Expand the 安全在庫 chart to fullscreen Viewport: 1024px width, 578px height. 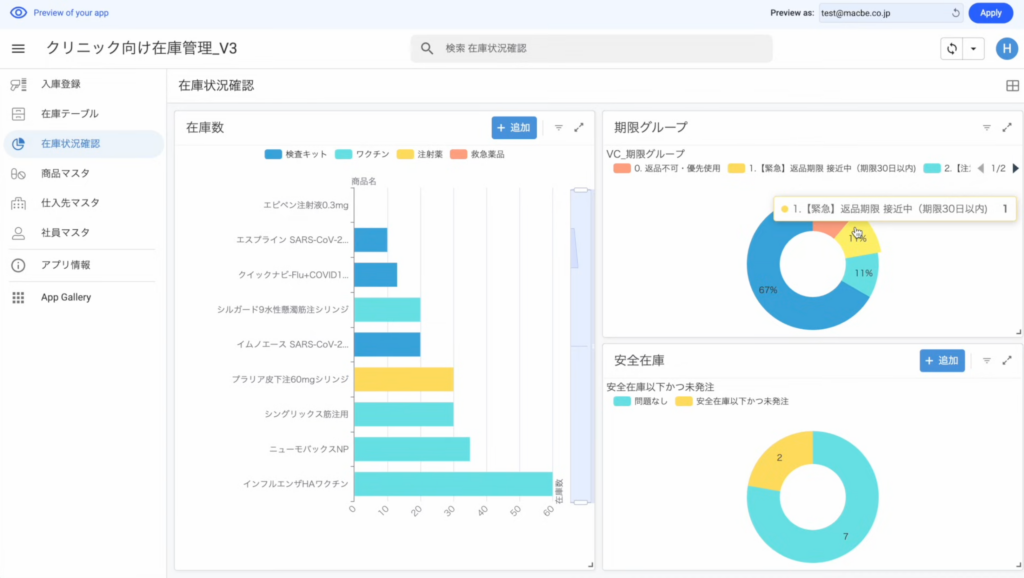(1006, 360)
